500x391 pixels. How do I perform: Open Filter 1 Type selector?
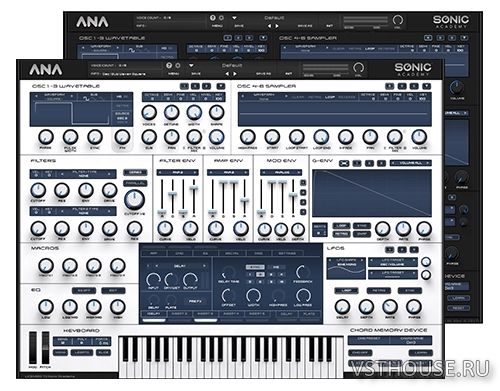[85, 174]
